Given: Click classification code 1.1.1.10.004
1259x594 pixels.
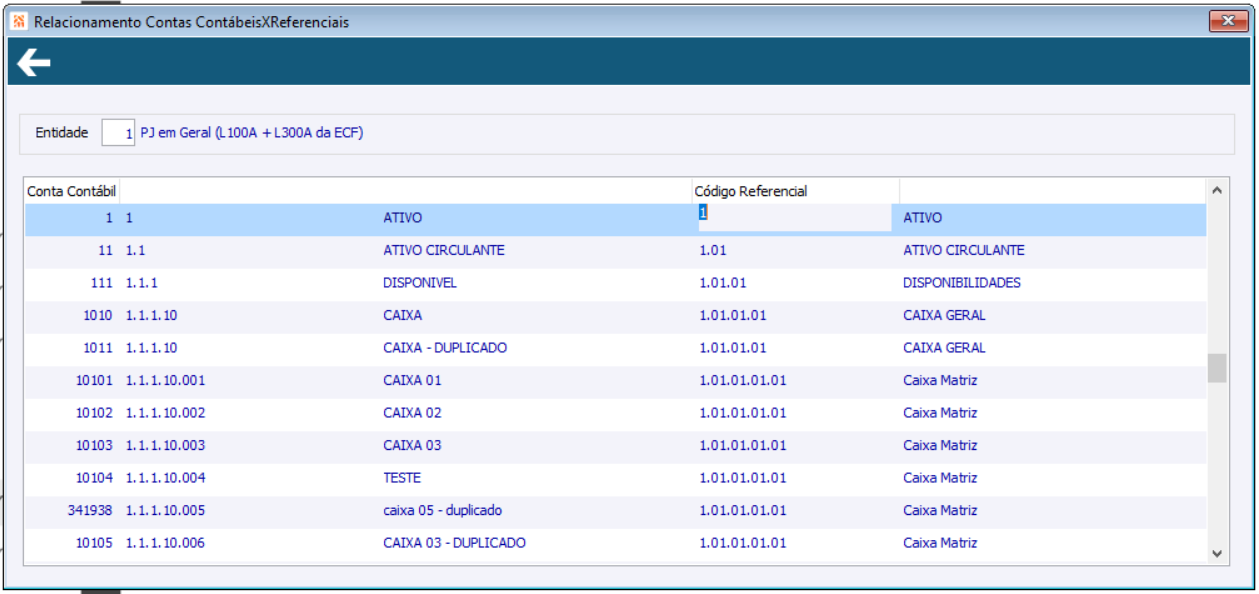Looking at the screenshot, I should click(165, 478).
